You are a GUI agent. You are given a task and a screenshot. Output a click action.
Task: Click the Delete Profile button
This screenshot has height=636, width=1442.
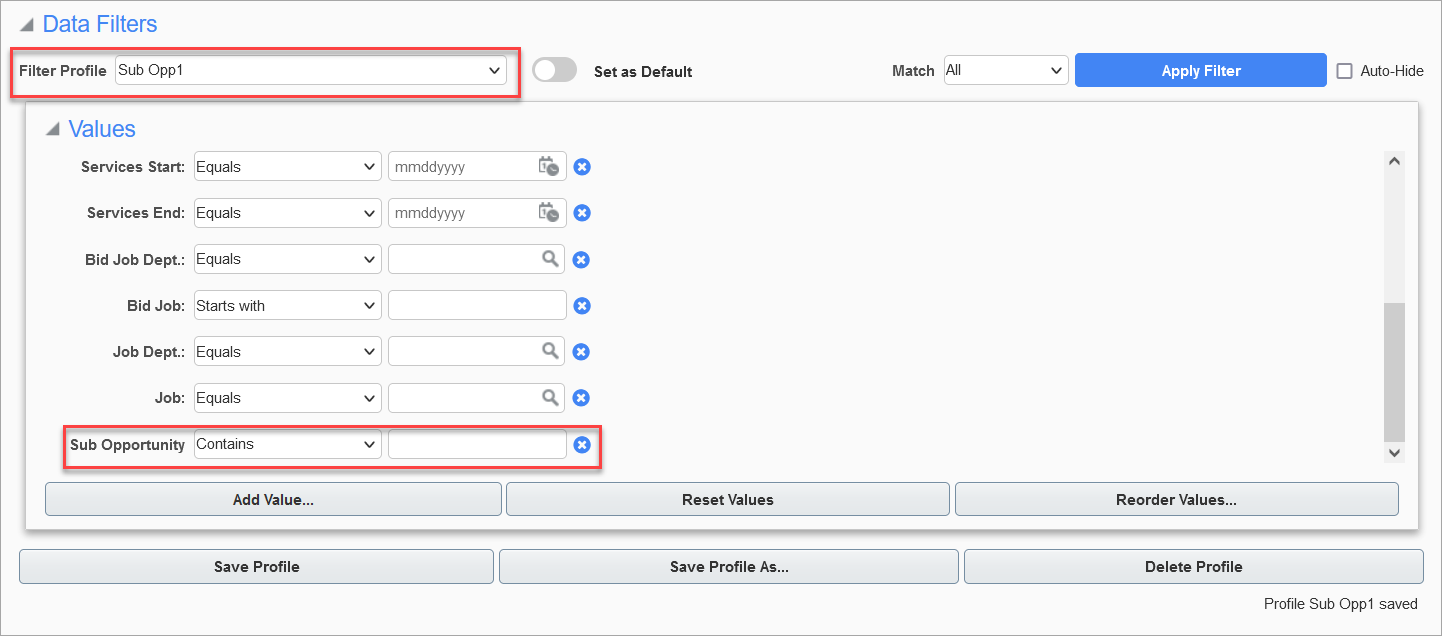(x=1193, y=566)
